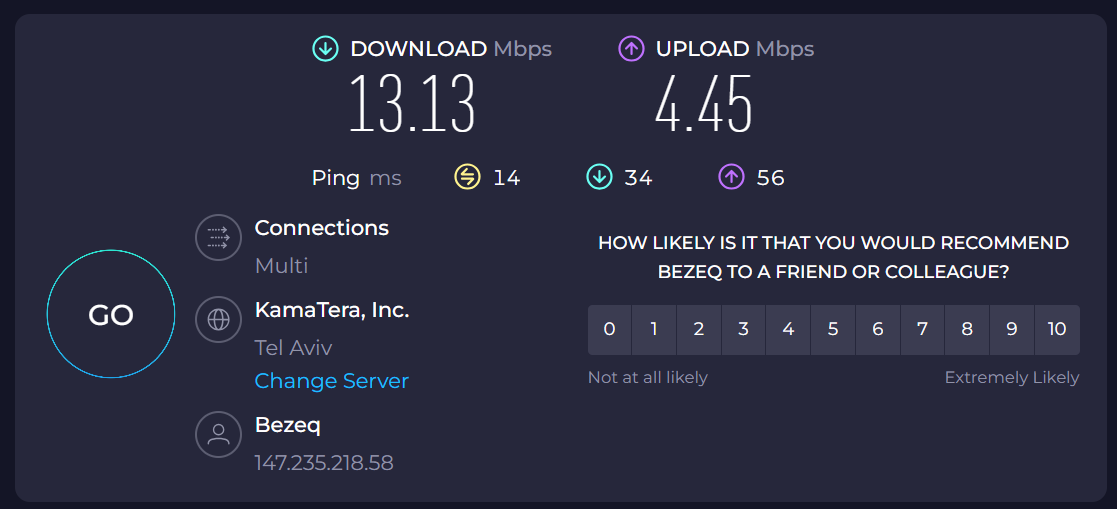This screenshot has height=509, width=1117.
Task: Click the globe server icon
Action: (x=218, y=320)
